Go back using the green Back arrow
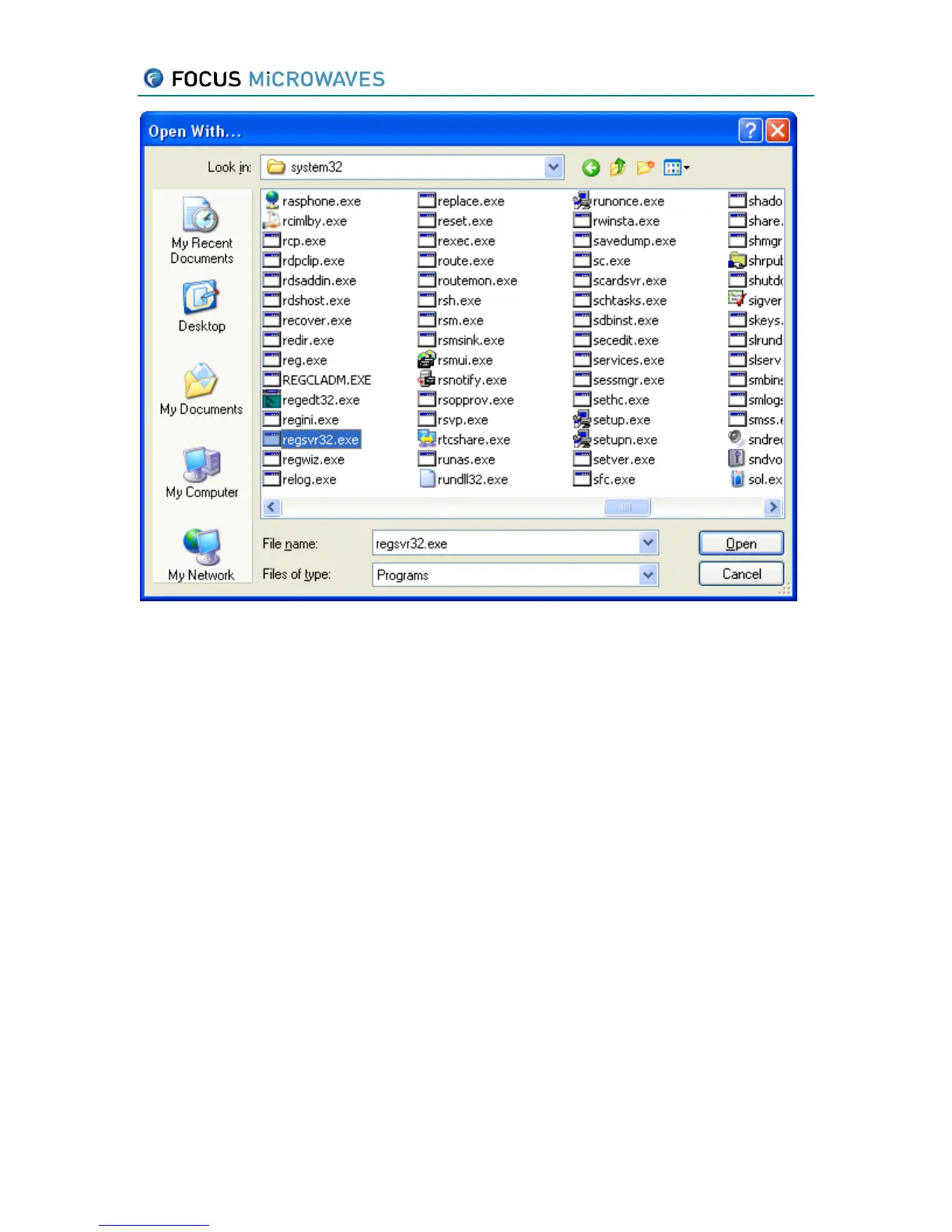952x1232 pixels. [x=591, y=167]
